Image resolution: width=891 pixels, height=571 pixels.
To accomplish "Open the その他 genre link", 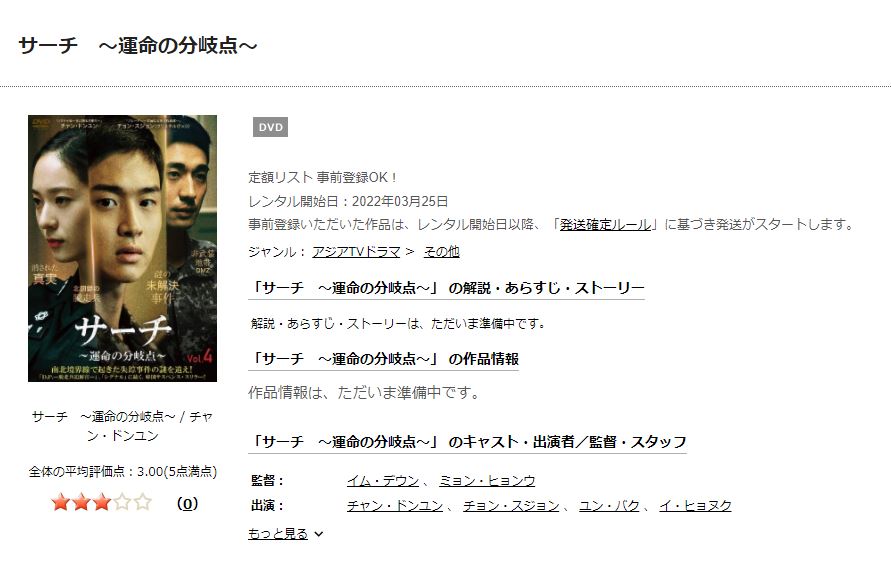I will pos(442,252).
